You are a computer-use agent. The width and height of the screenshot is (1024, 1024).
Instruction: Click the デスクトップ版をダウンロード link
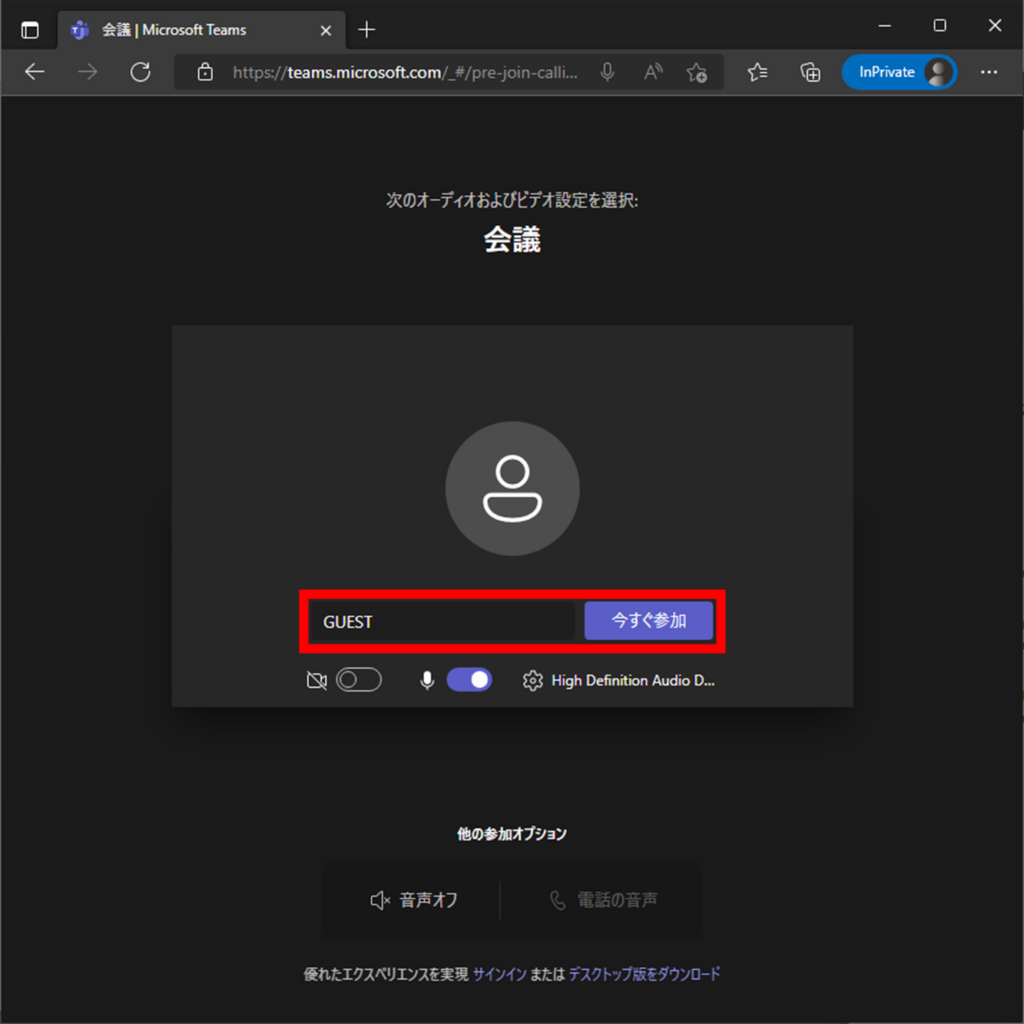click(644, 974)
